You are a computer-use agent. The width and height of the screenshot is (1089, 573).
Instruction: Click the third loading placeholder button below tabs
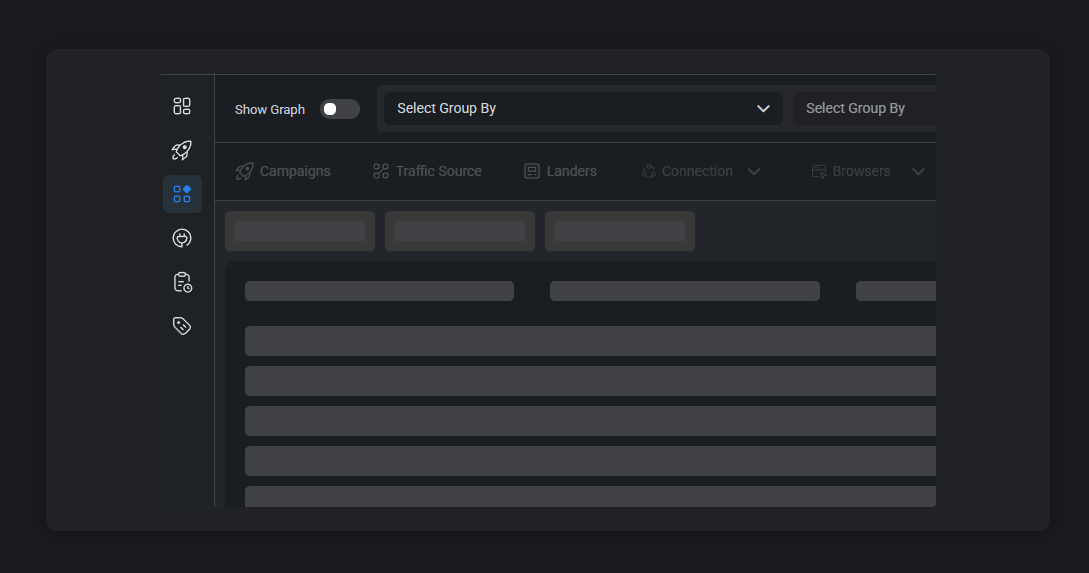click(620, 231)
